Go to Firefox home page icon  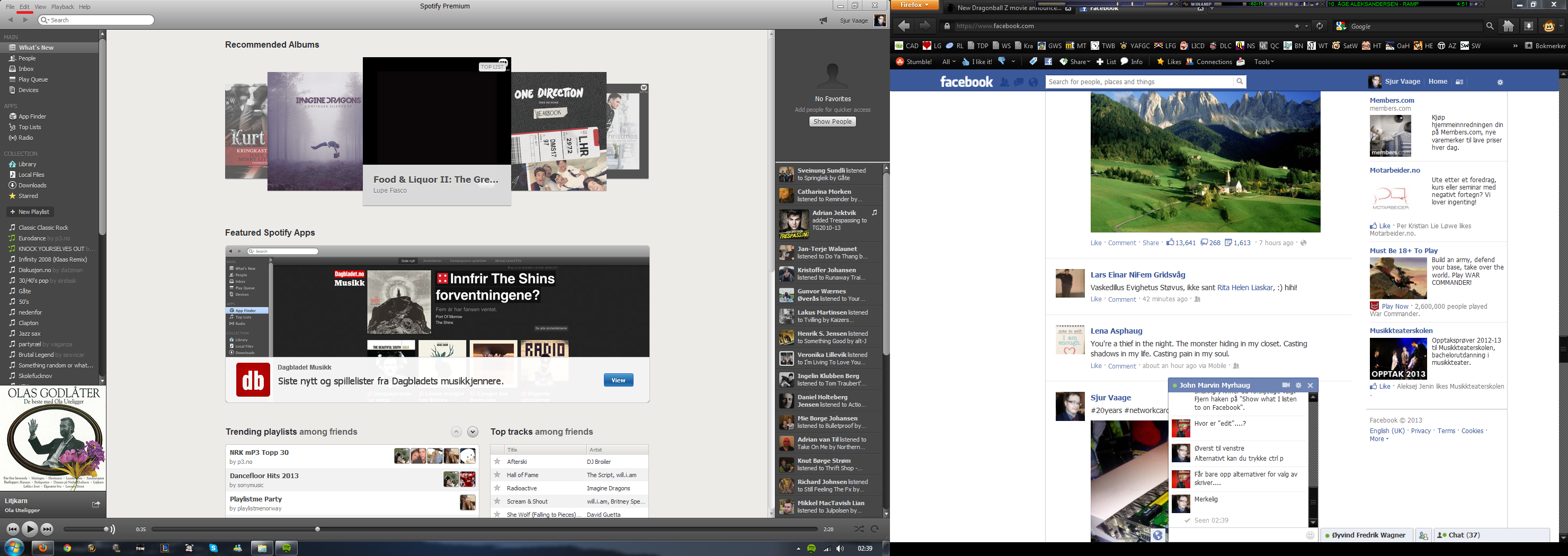1508,26
